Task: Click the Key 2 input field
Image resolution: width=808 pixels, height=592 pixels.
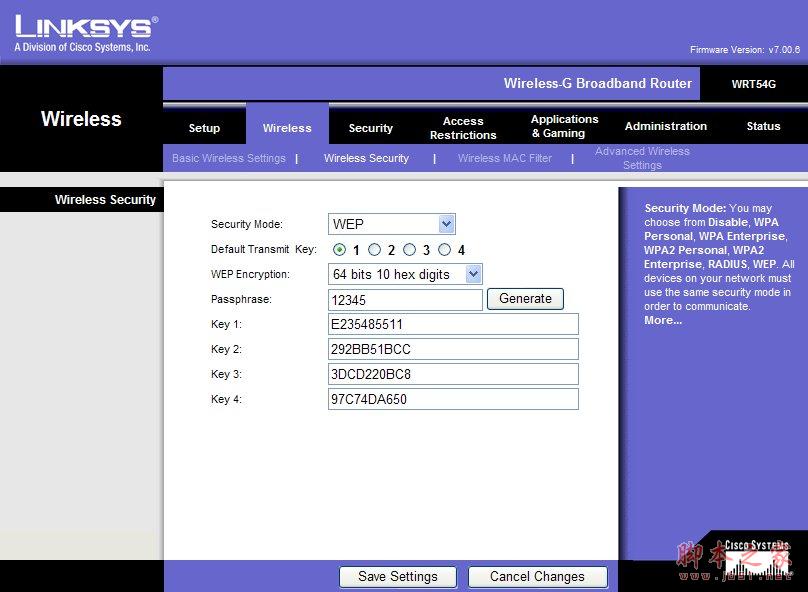Action: coord(453,349)
